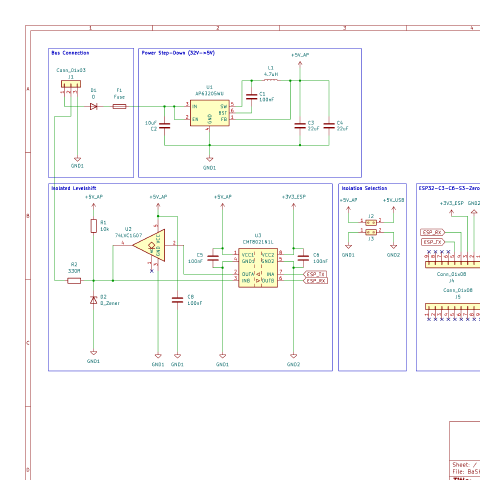Select the L1 4.7uH inductor
The image size is (480, 480).
coord(271,80)
